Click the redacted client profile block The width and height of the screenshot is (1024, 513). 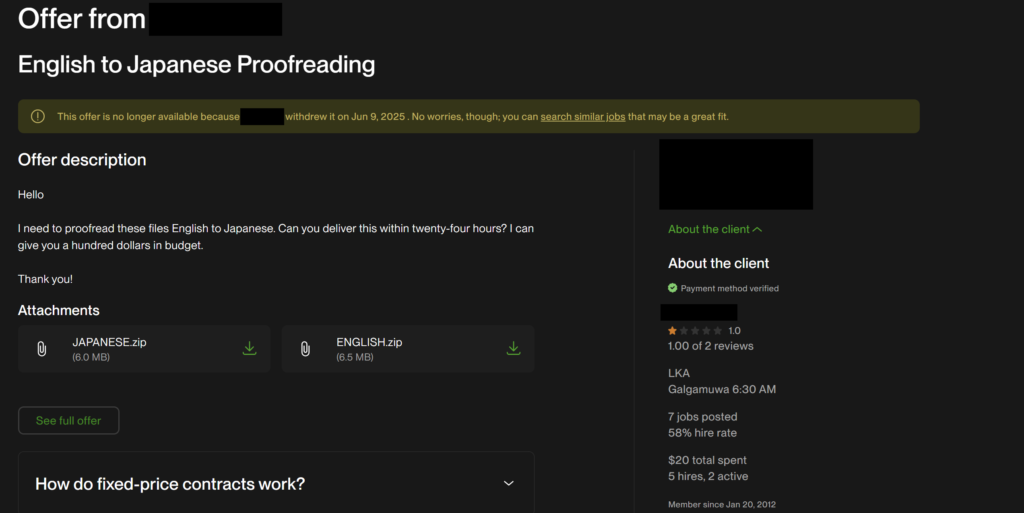pos(736,174)
